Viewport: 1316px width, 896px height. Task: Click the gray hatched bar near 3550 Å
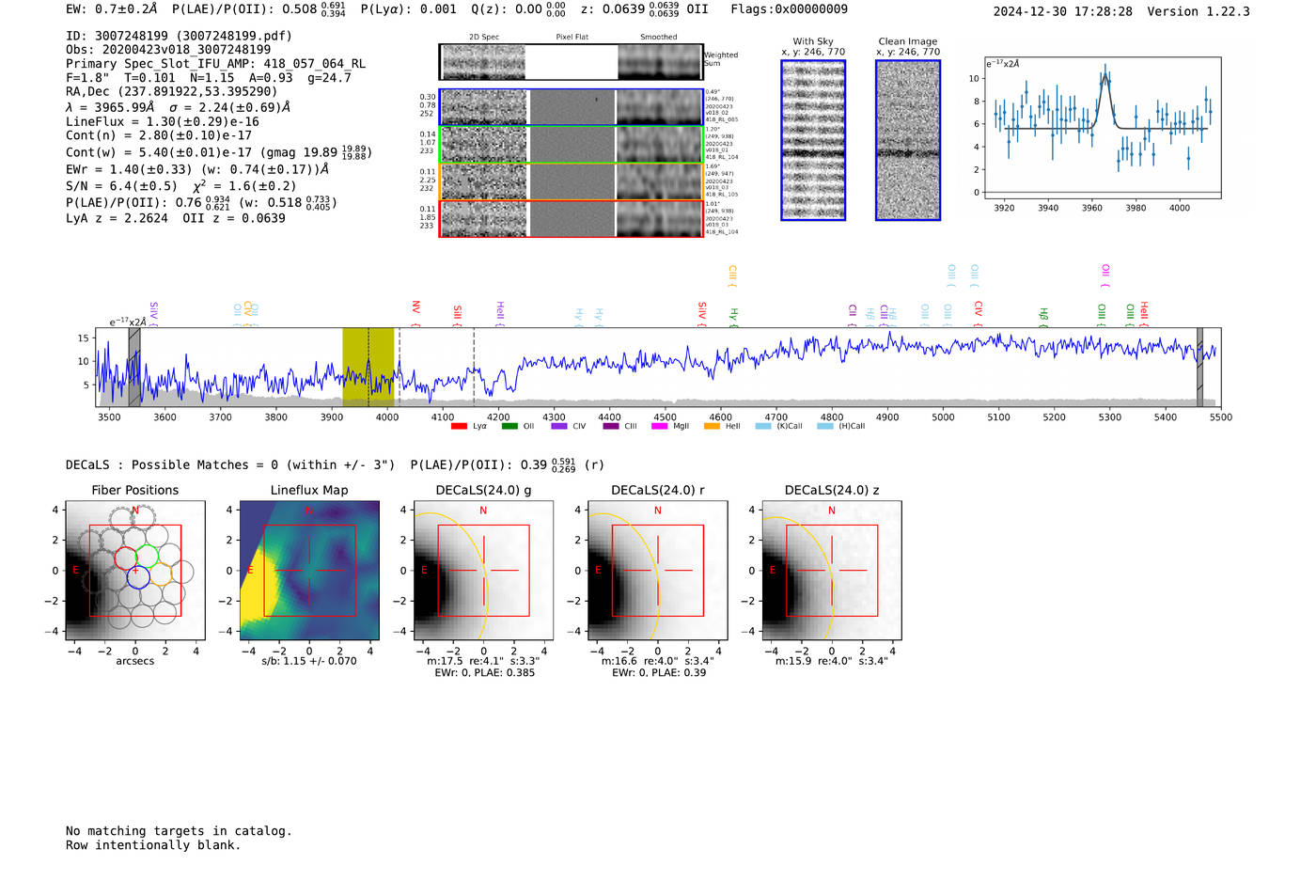tap(134, 367)
